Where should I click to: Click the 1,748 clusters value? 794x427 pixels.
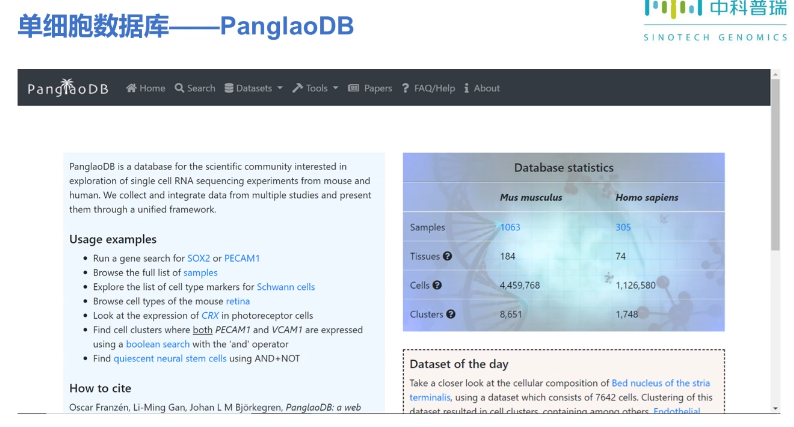(x=626, y=314)
